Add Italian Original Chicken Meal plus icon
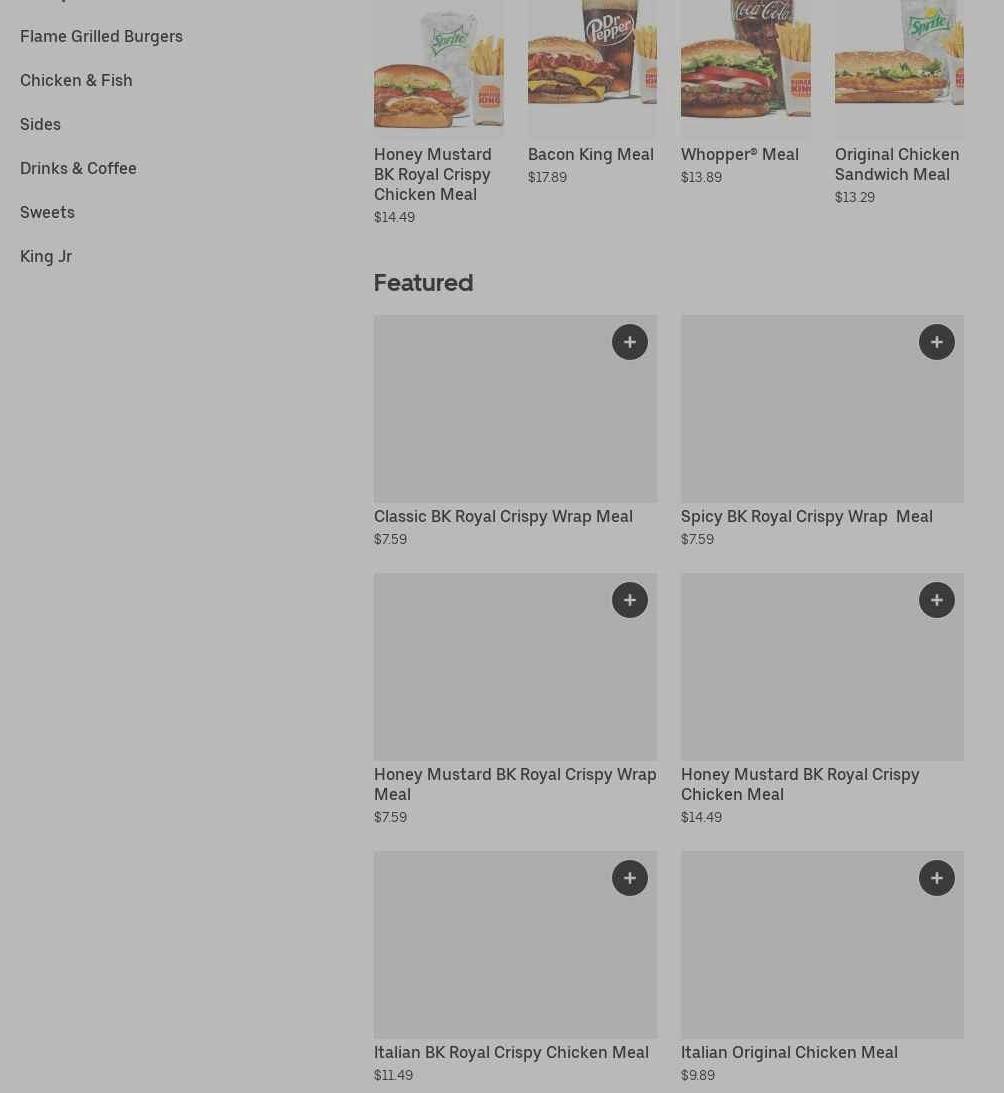The width and height of the screenshot is (1004, 1093). 936,878
